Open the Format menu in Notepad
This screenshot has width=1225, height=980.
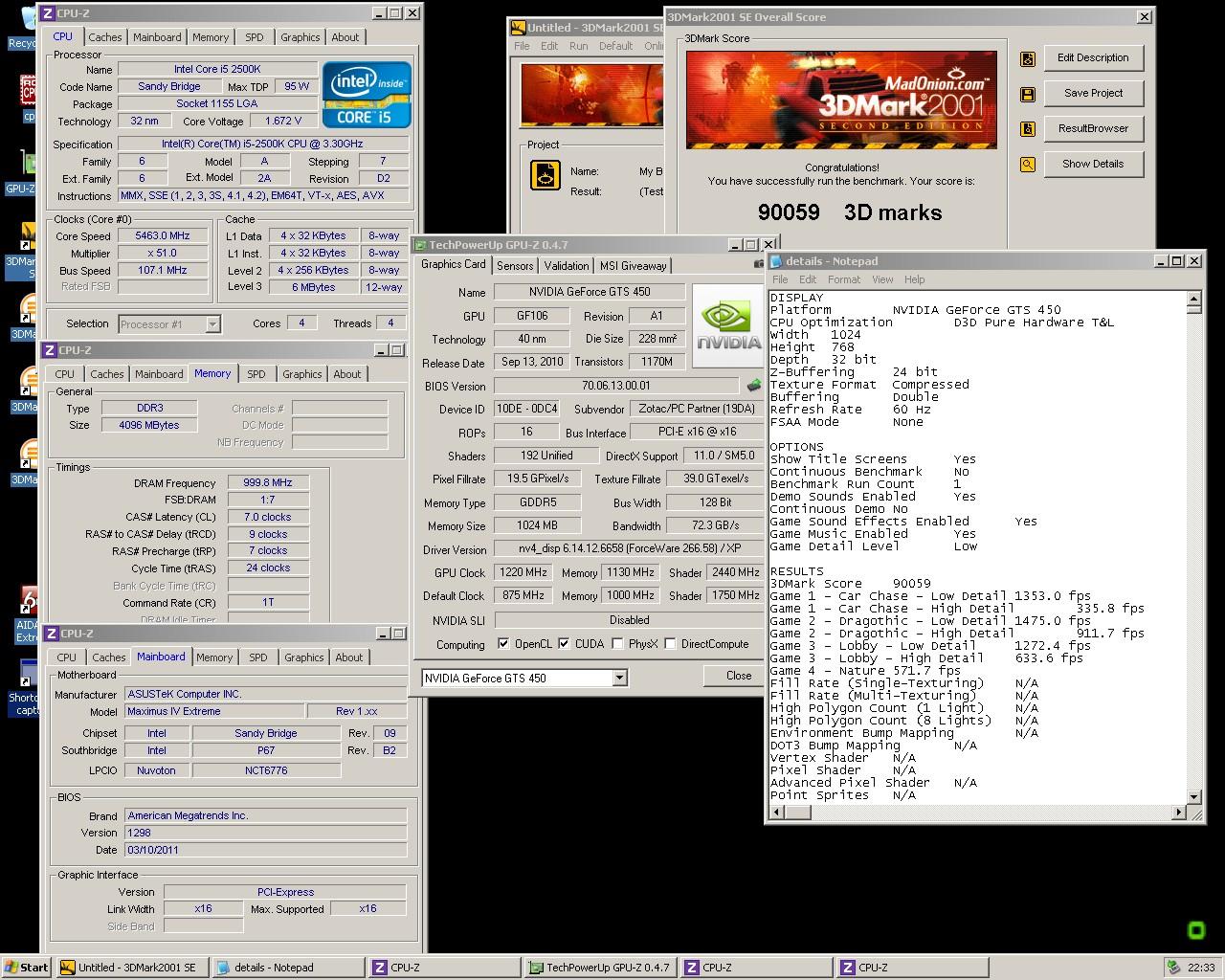[844, 279]
